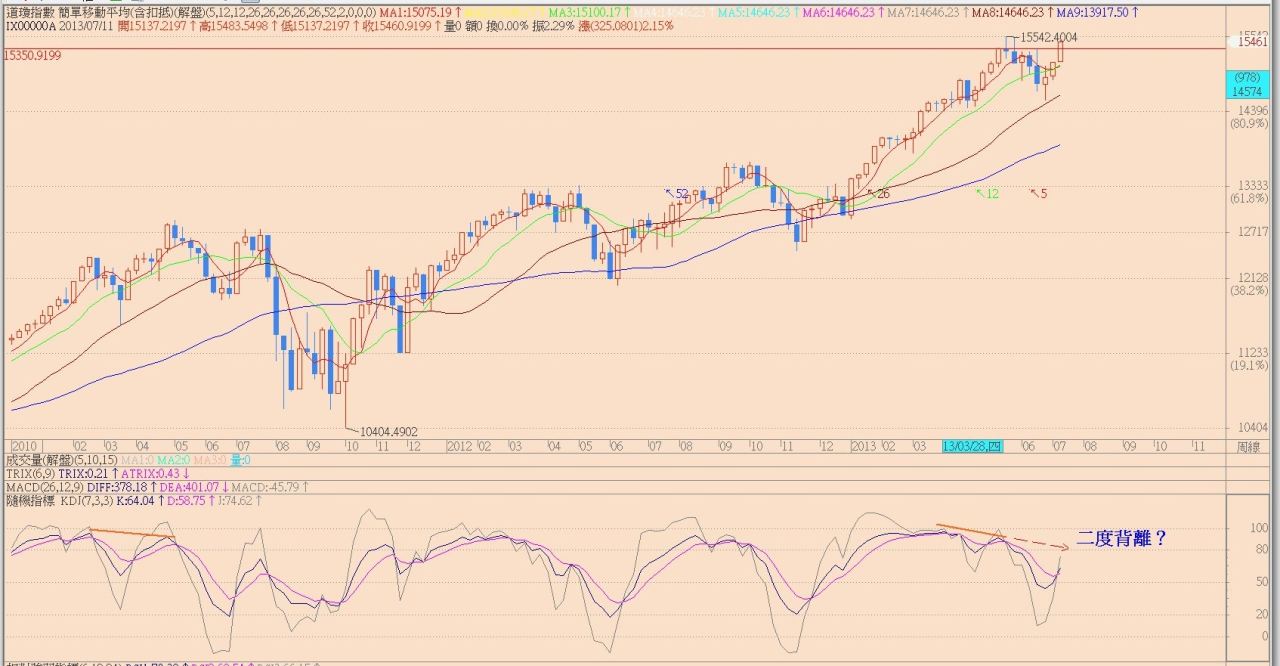Click the highlighted 13/03/28 date marker

973,446
